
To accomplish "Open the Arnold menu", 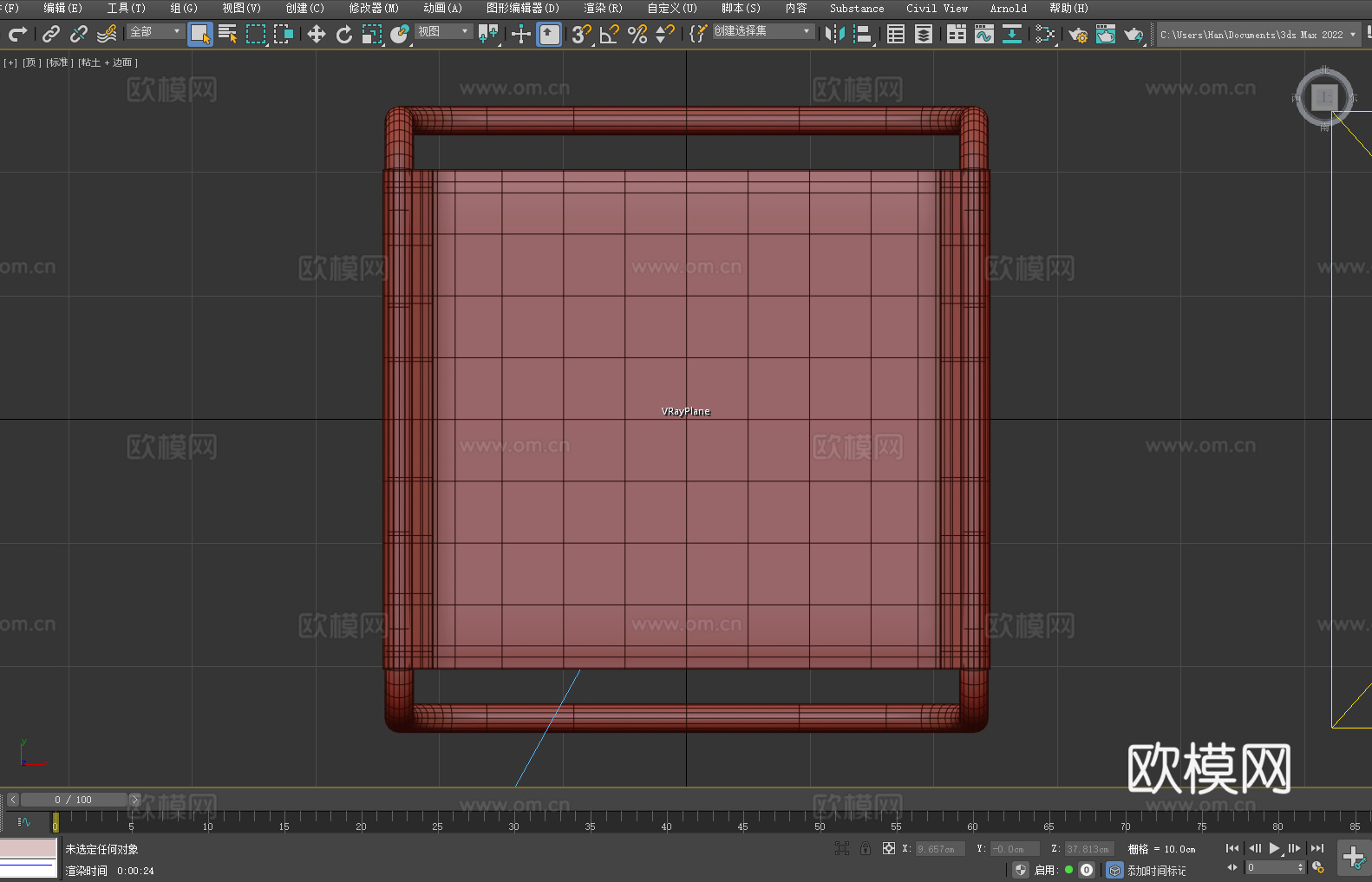I will pos(1008,8).
